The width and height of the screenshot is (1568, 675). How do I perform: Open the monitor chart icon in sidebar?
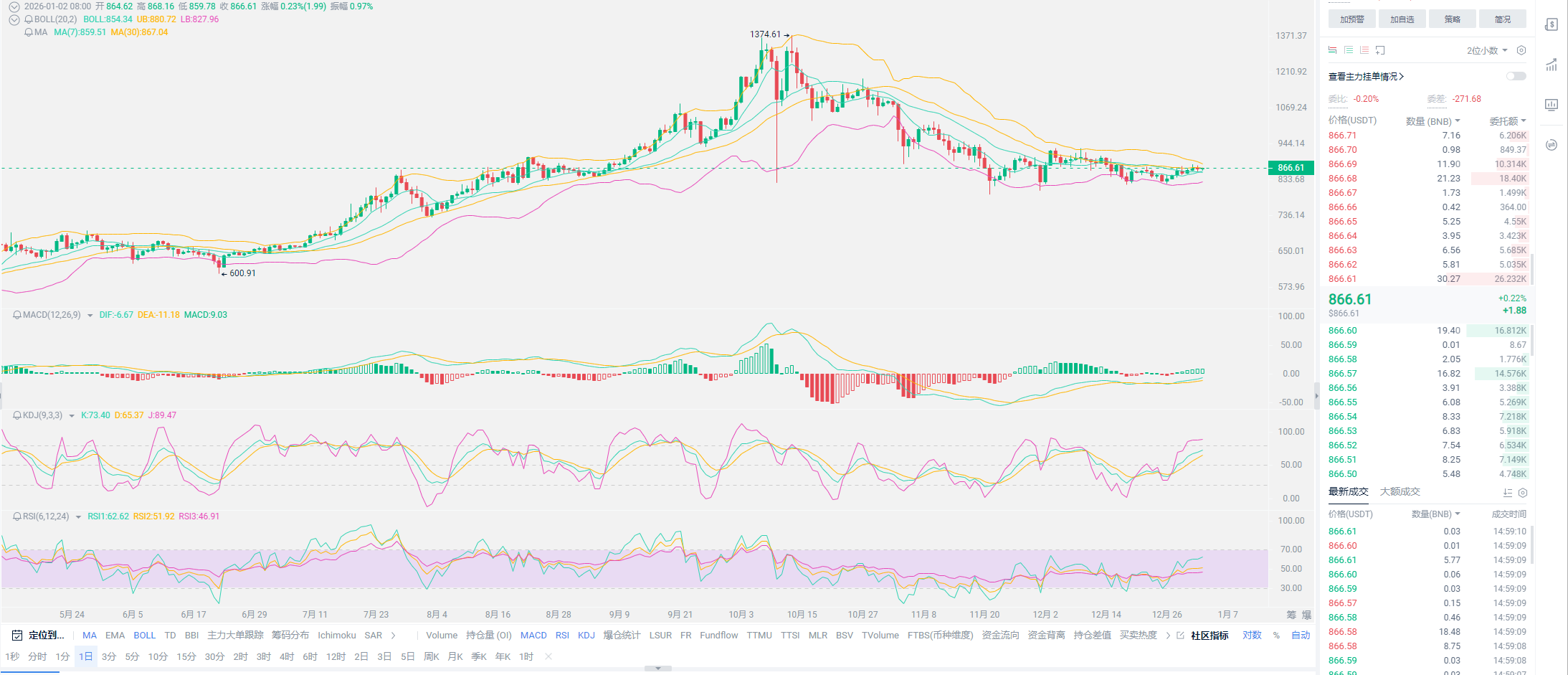tap(1552, 105)
